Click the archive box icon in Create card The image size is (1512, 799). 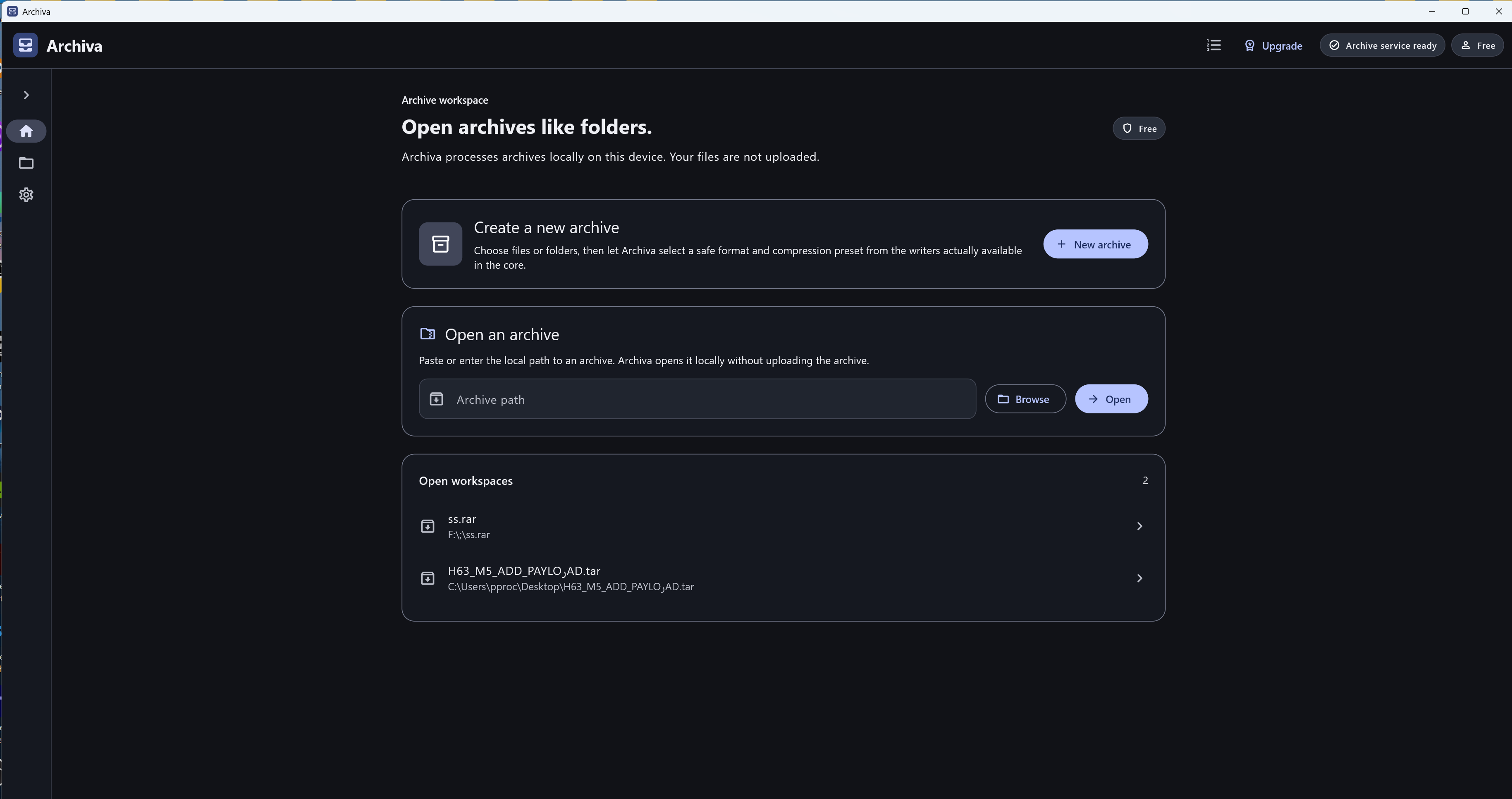[440, 244]
